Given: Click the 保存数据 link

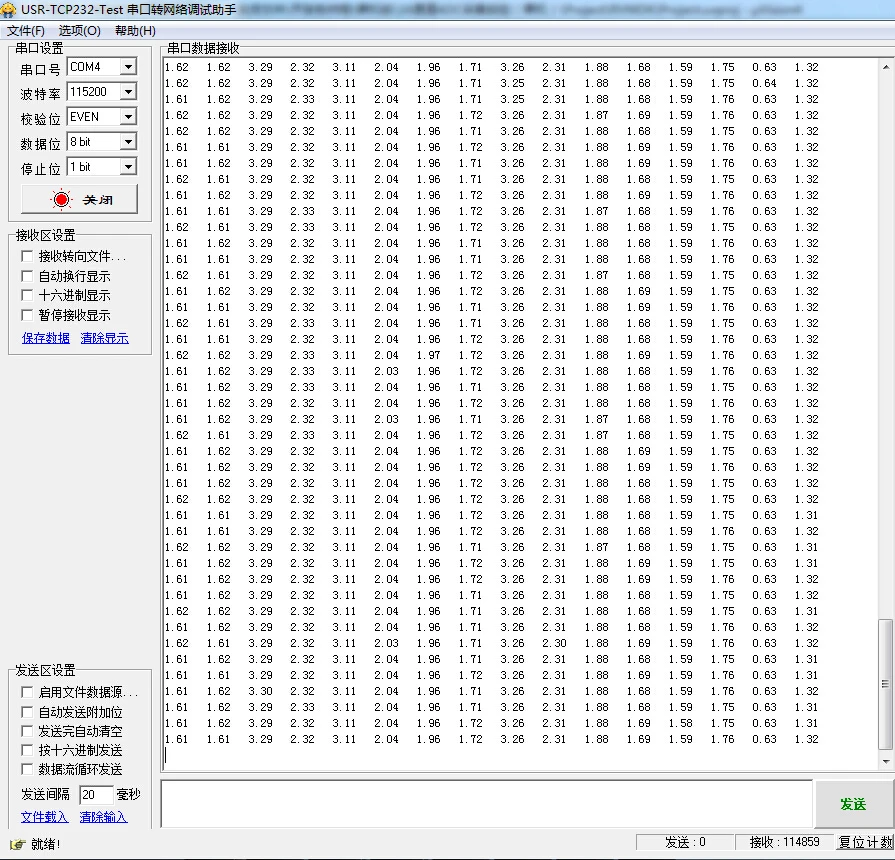Looking at the screenshot, I should point(46,338).
